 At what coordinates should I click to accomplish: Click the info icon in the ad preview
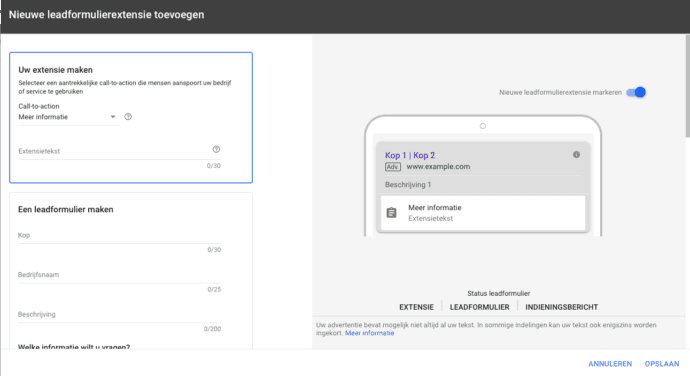[x=576, y=155]
